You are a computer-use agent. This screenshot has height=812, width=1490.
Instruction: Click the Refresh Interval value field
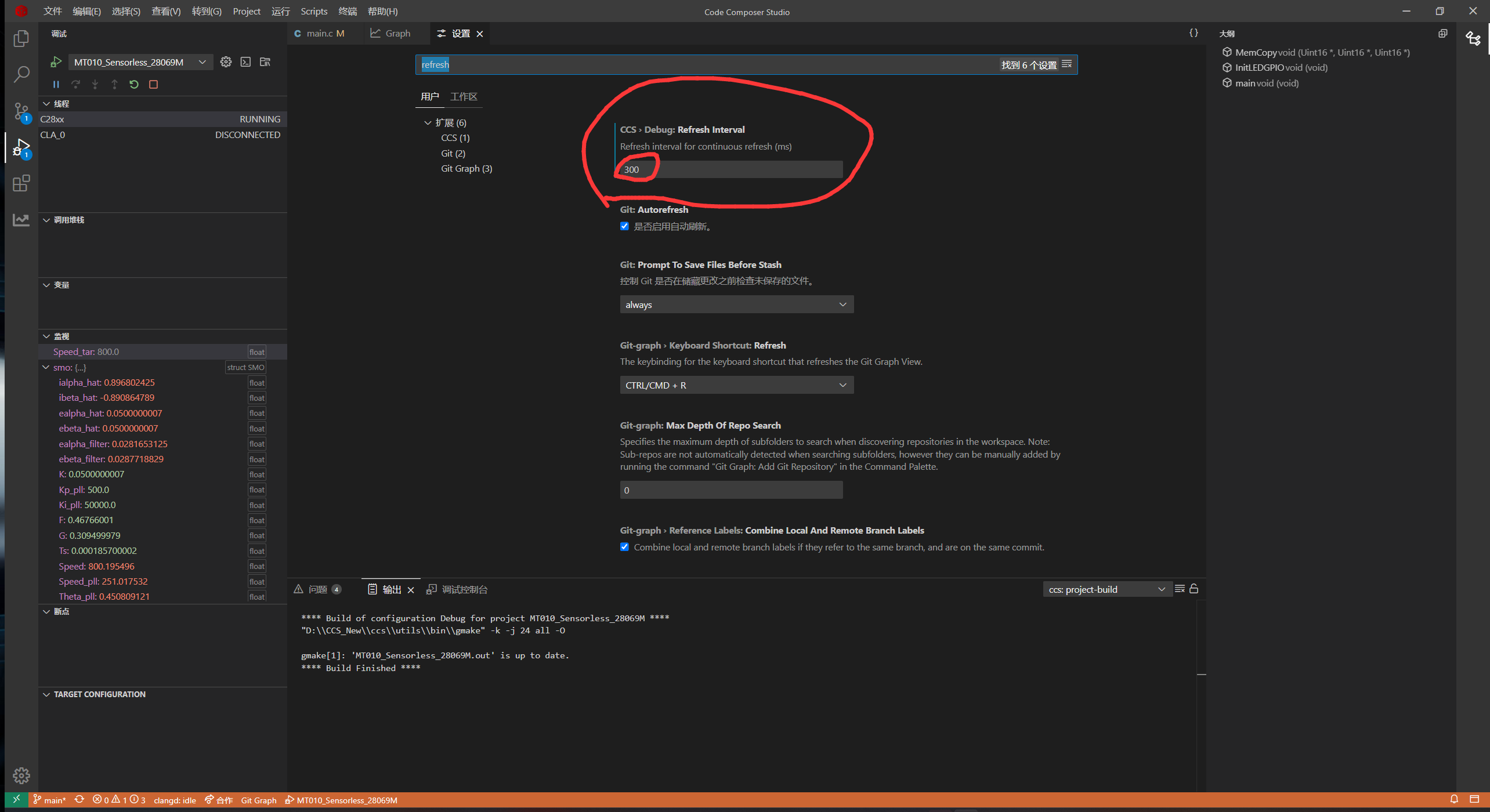[x=730, y=169]
